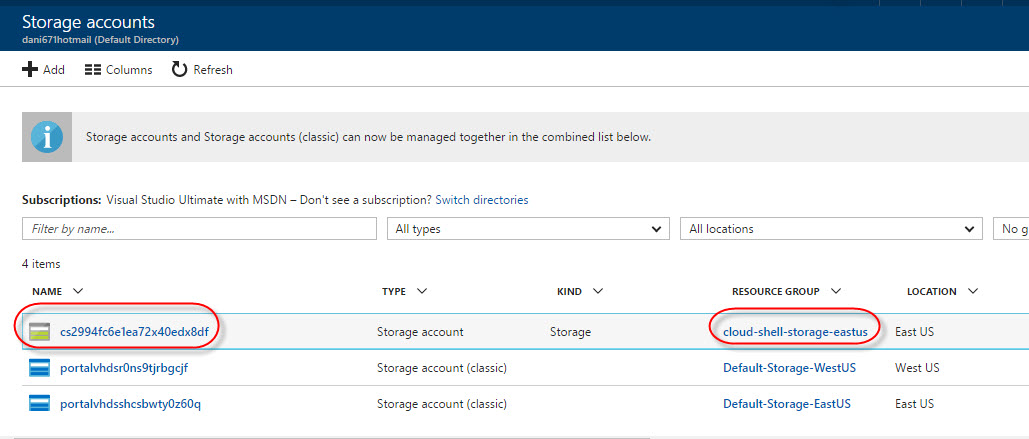Sort by the TYPE column header

coord(394,292)
